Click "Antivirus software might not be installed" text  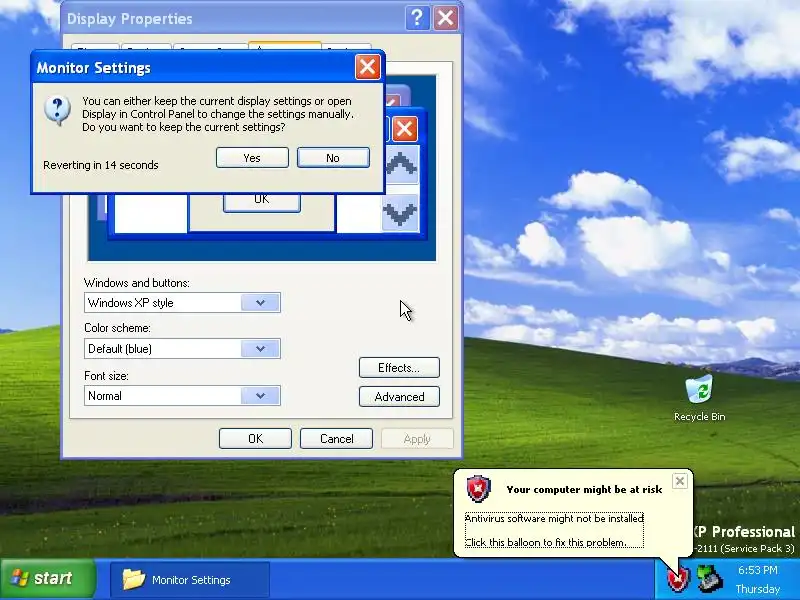[x=554, y=518]
